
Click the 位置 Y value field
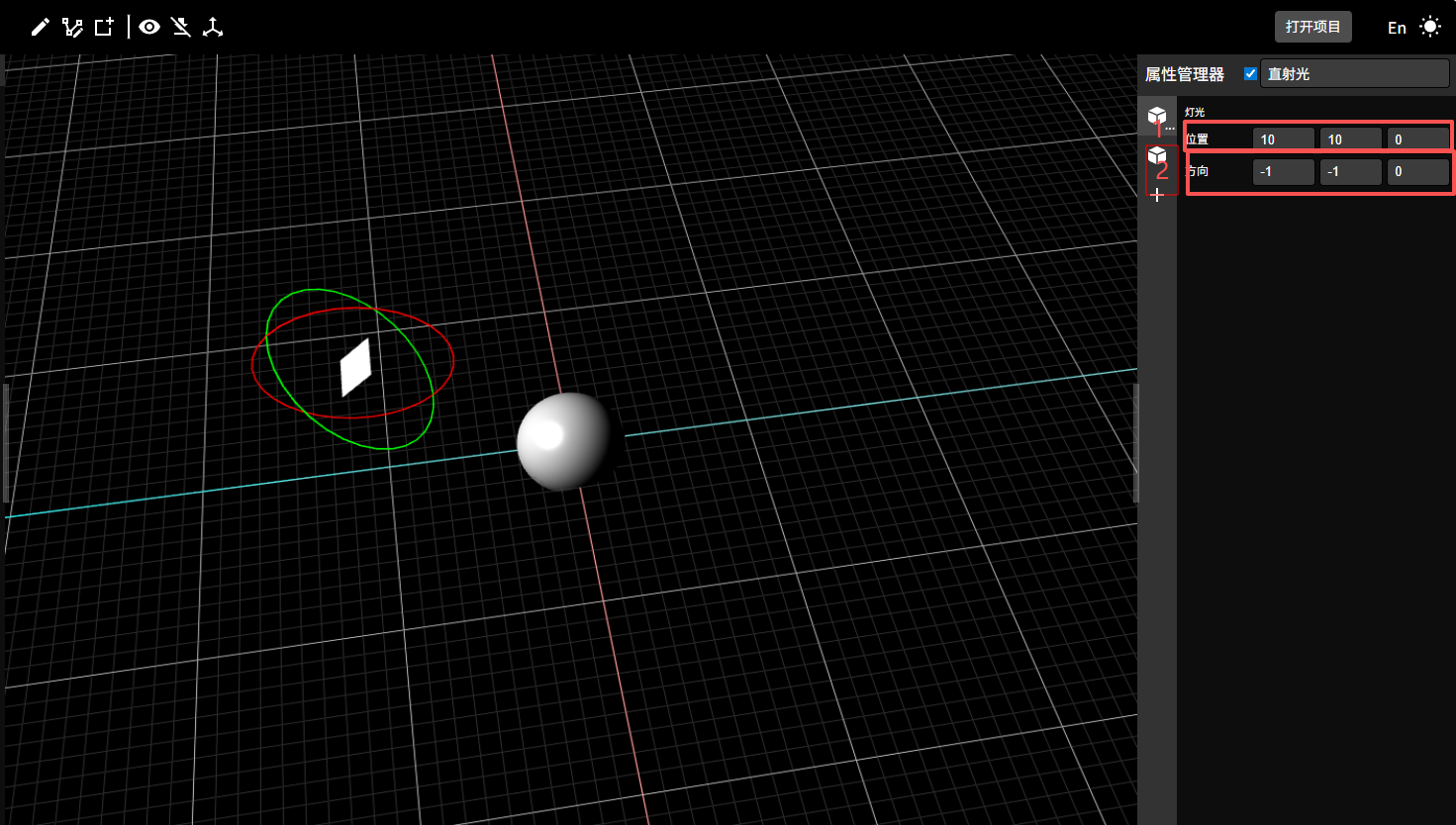point(1351,139)
